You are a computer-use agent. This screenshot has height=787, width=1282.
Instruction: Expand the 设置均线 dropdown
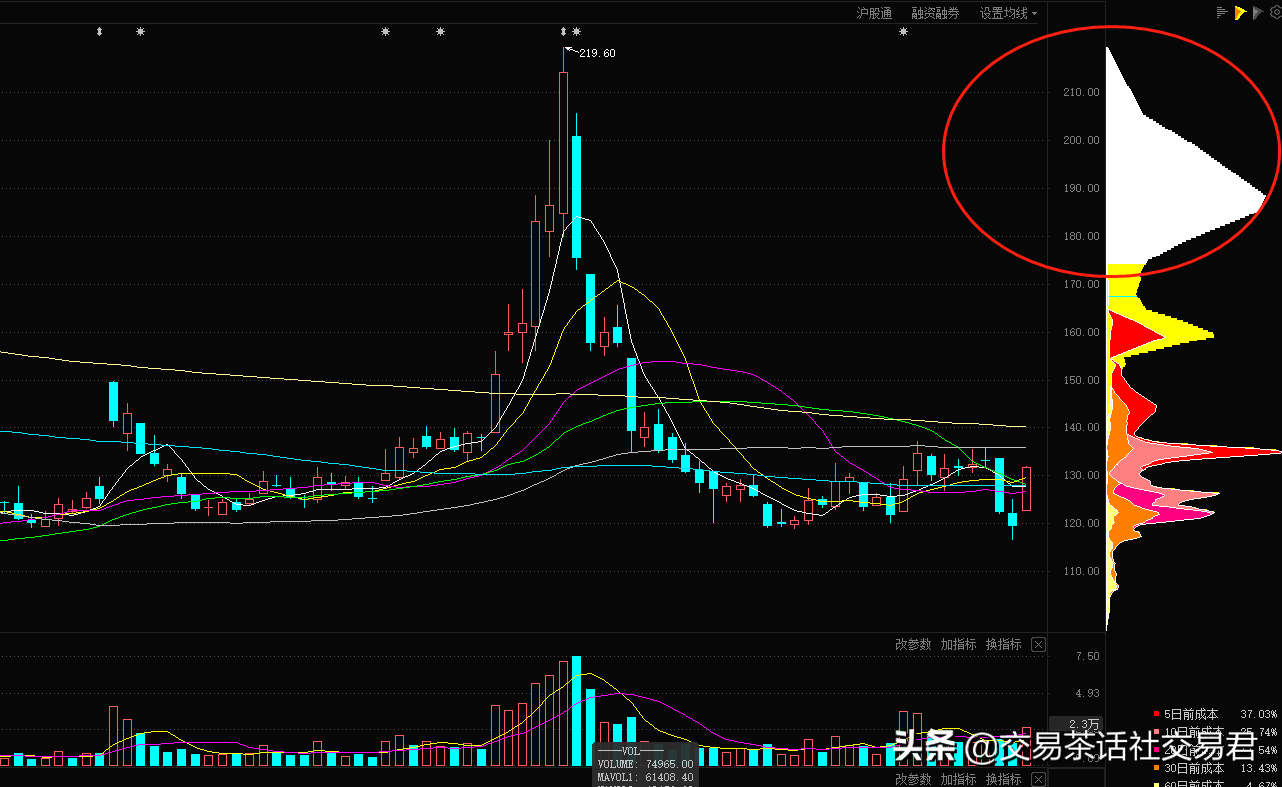point(1008,13)
